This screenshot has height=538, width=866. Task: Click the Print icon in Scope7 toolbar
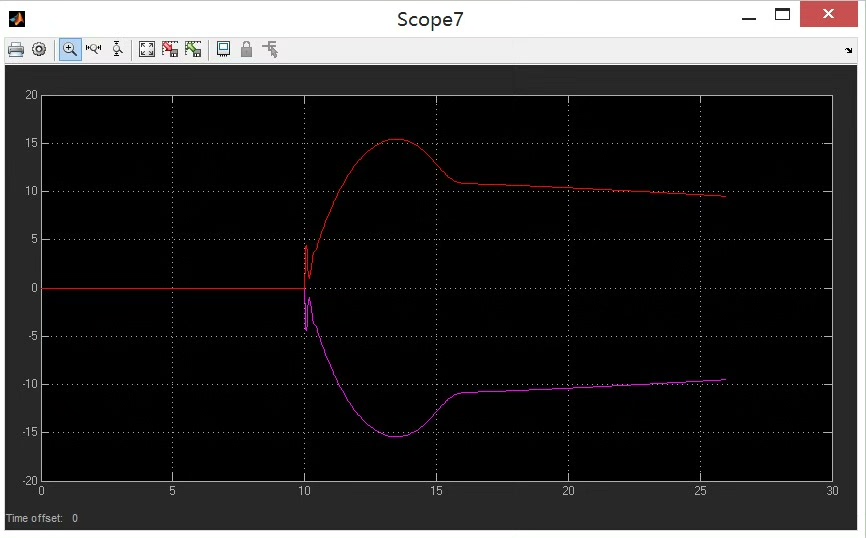click(16, 50)
